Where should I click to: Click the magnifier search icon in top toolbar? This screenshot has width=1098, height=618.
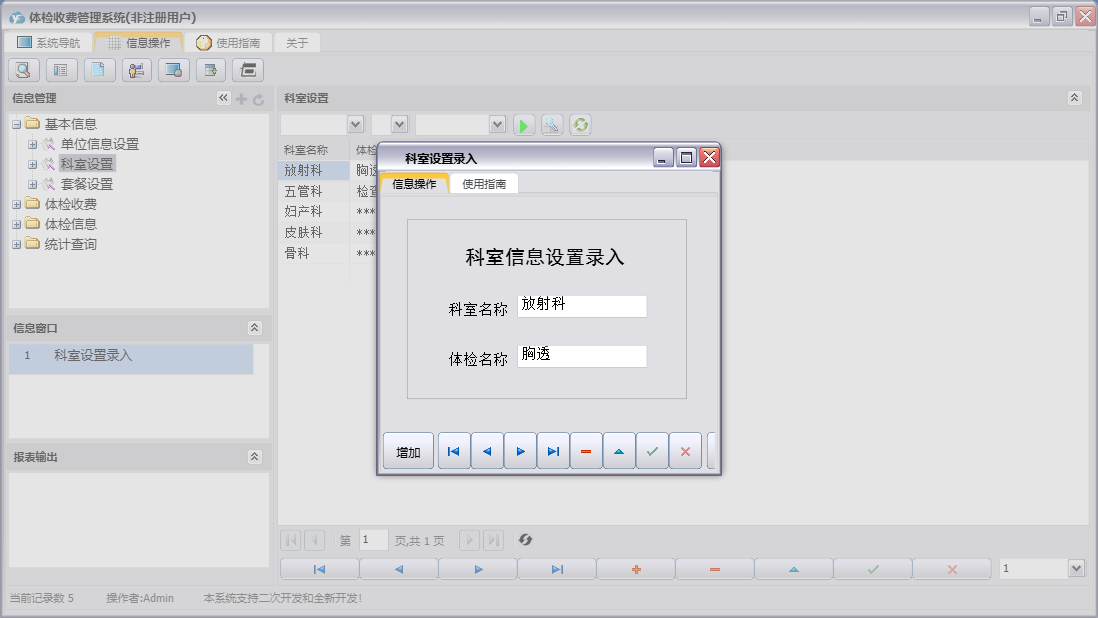coord(24,70)
